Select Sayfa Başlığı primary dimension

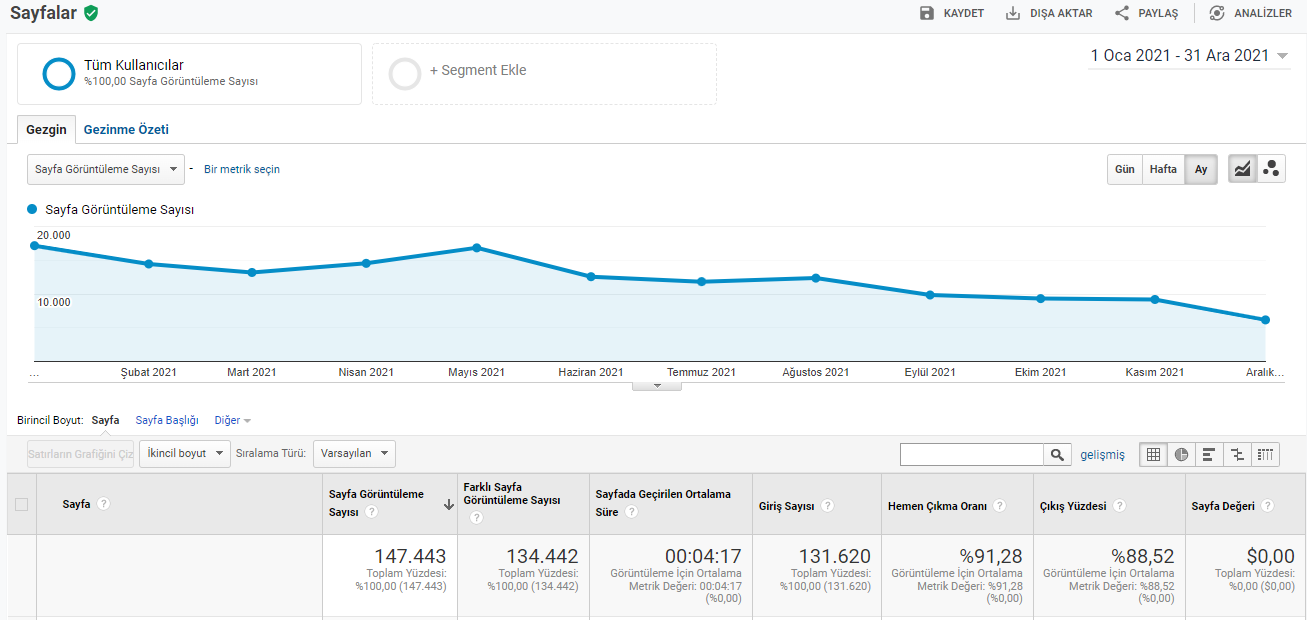coord(167,420)
